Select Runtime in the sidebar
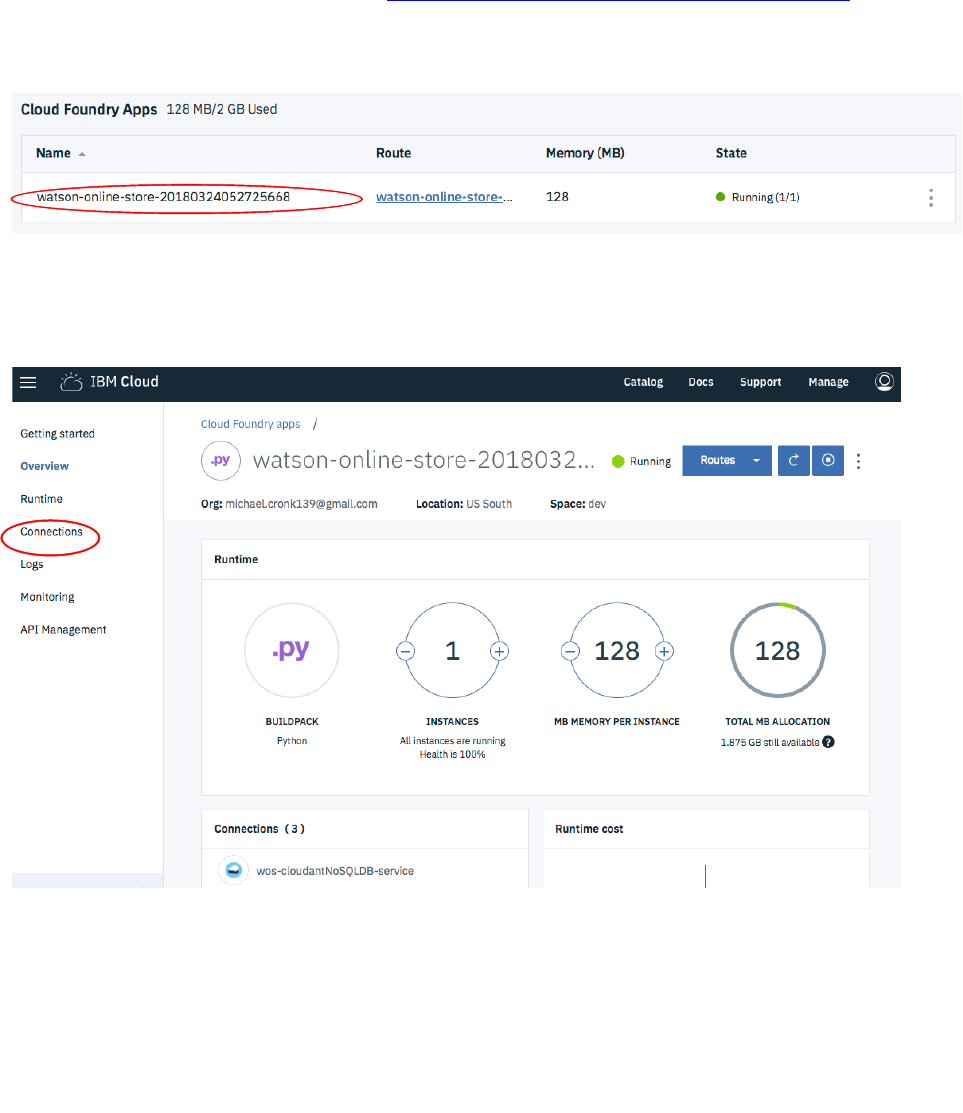The width and height of the screenshot is (963, 1113). click(x=42, y=499)
